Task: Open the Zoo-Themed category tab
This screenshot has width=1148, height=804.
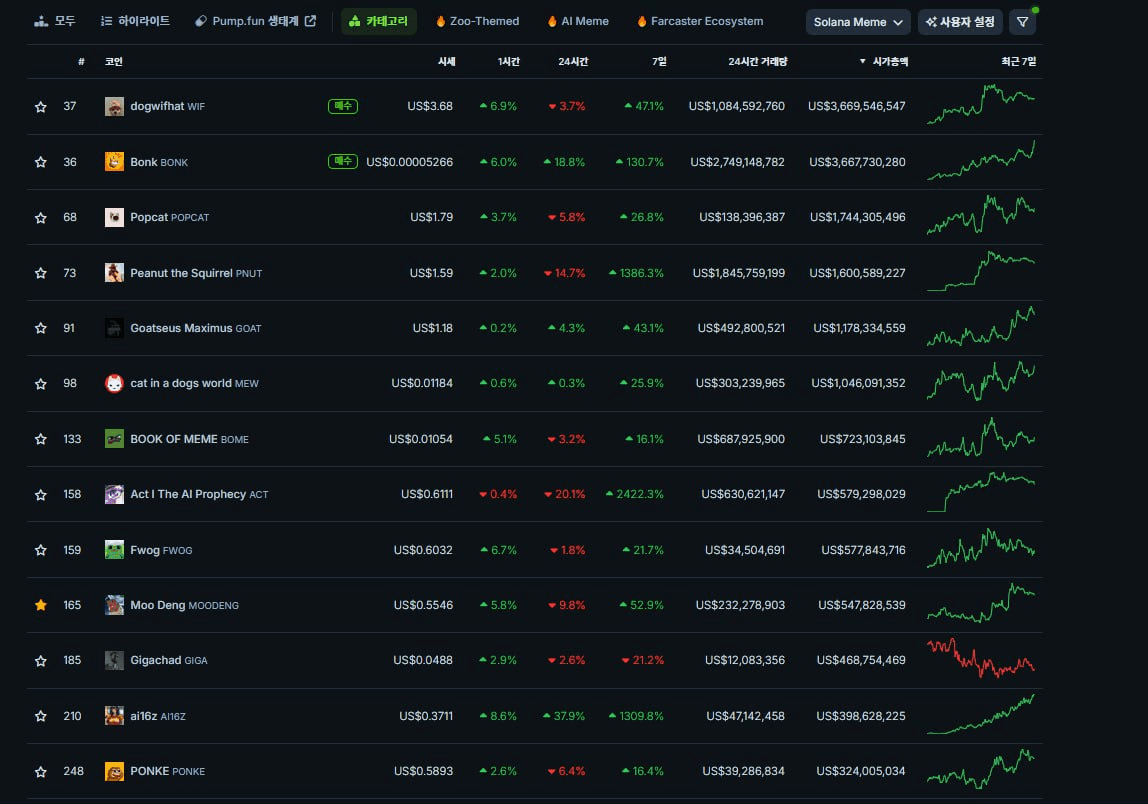Action: 477,21
